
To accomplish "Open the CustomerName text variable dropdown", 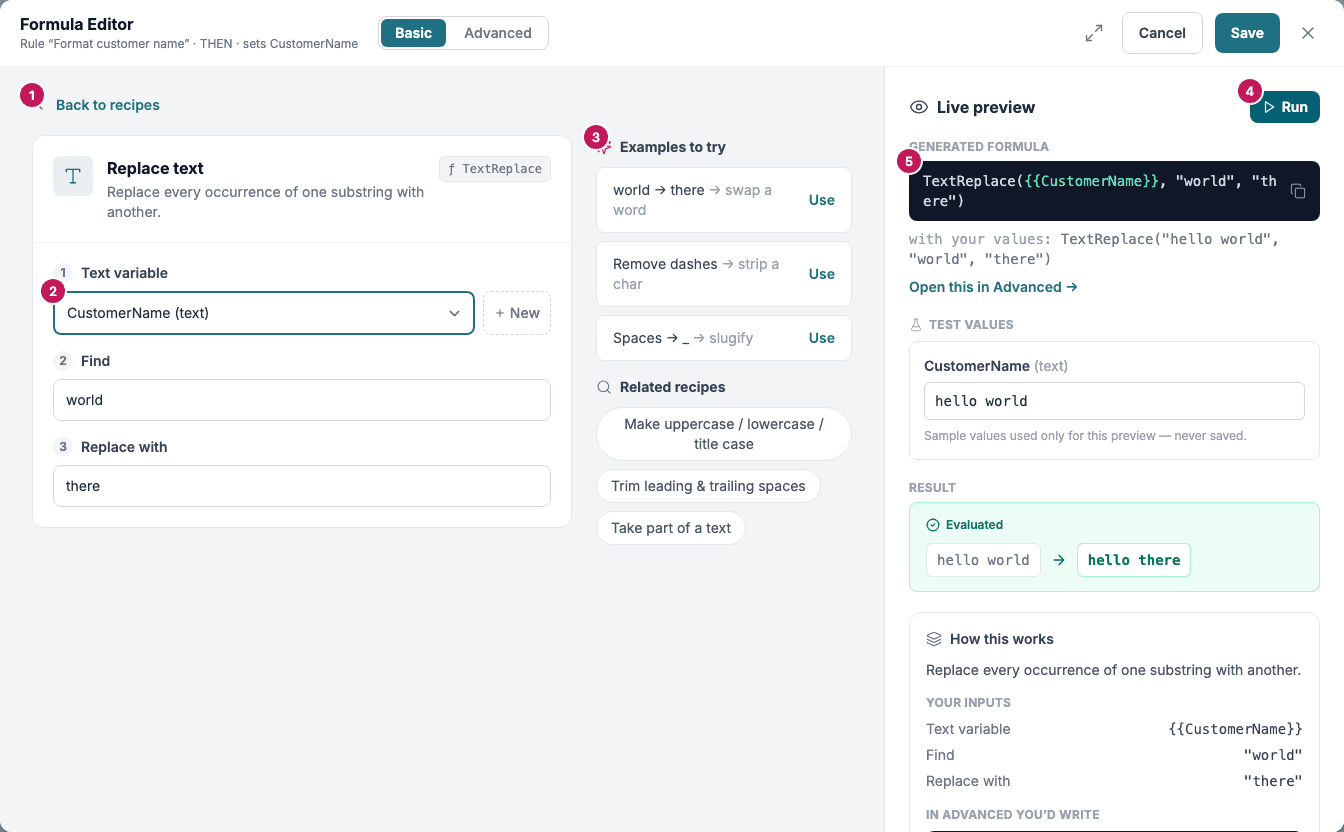I will click(264, 313).
